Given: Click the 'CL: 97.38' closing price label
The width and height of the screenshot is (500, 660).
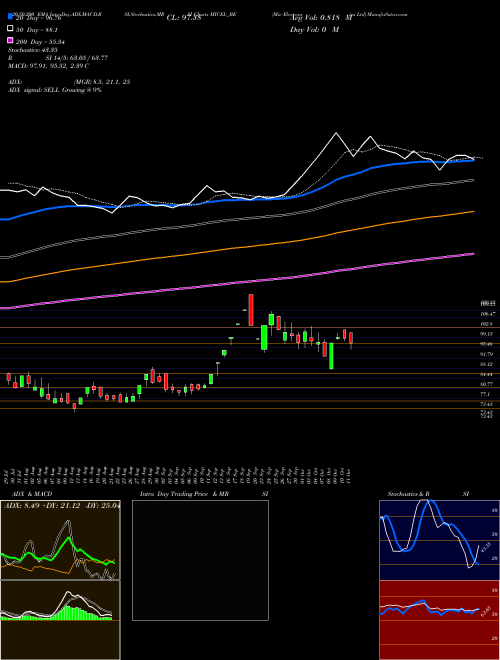Looking at the screenshot, I should pos(184,18).
